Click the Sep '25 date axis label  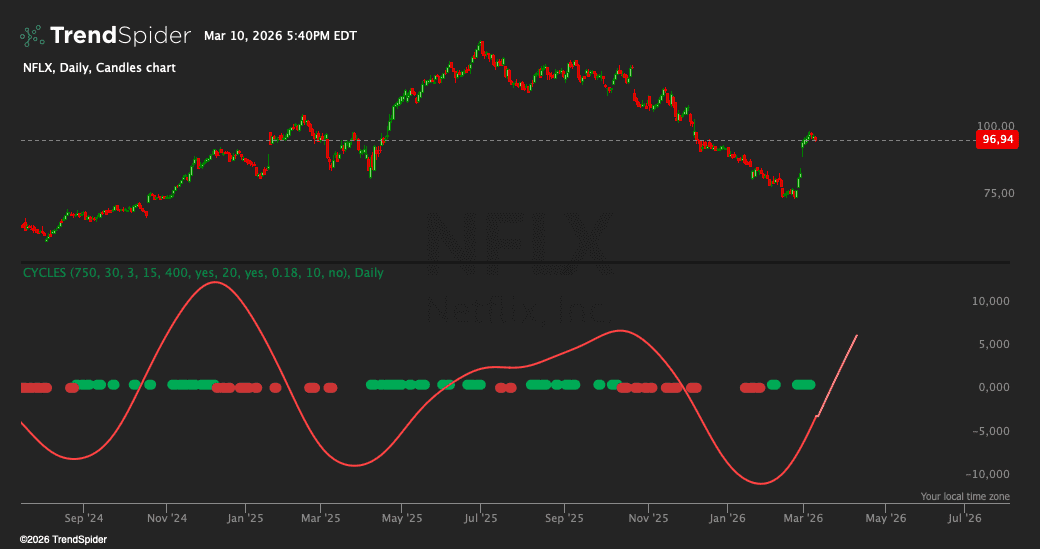click(x=564, y=518)
